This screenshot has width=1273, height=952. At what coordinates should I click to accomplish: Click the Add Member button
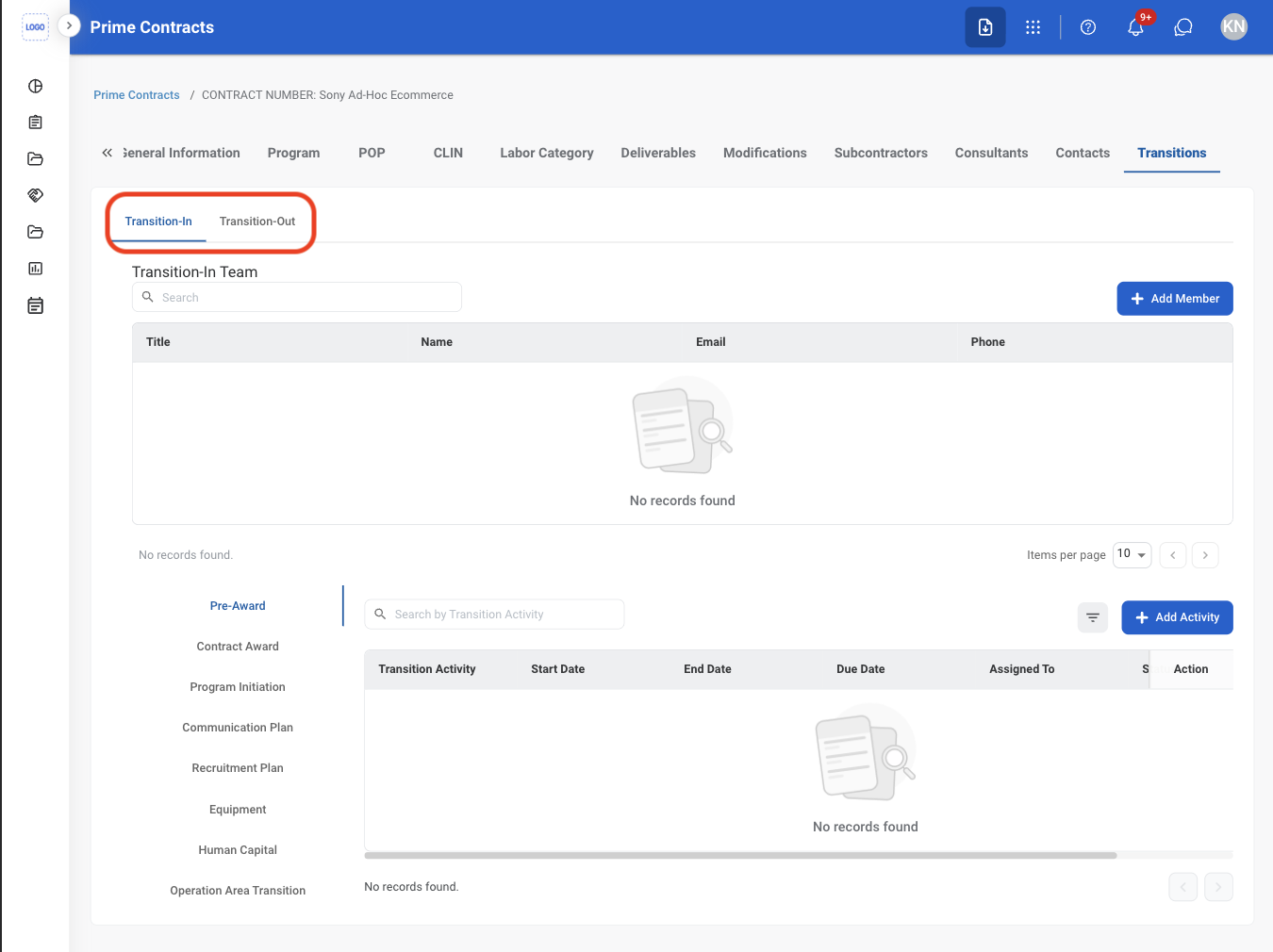pos(1175,299)
